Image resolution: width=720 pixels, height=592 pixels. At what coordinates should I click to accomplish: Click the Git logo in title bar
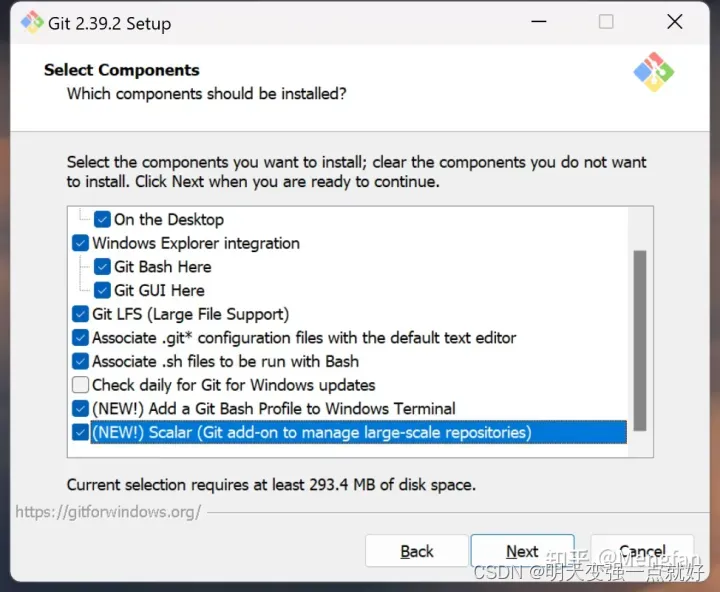click(x=32, y=22)
